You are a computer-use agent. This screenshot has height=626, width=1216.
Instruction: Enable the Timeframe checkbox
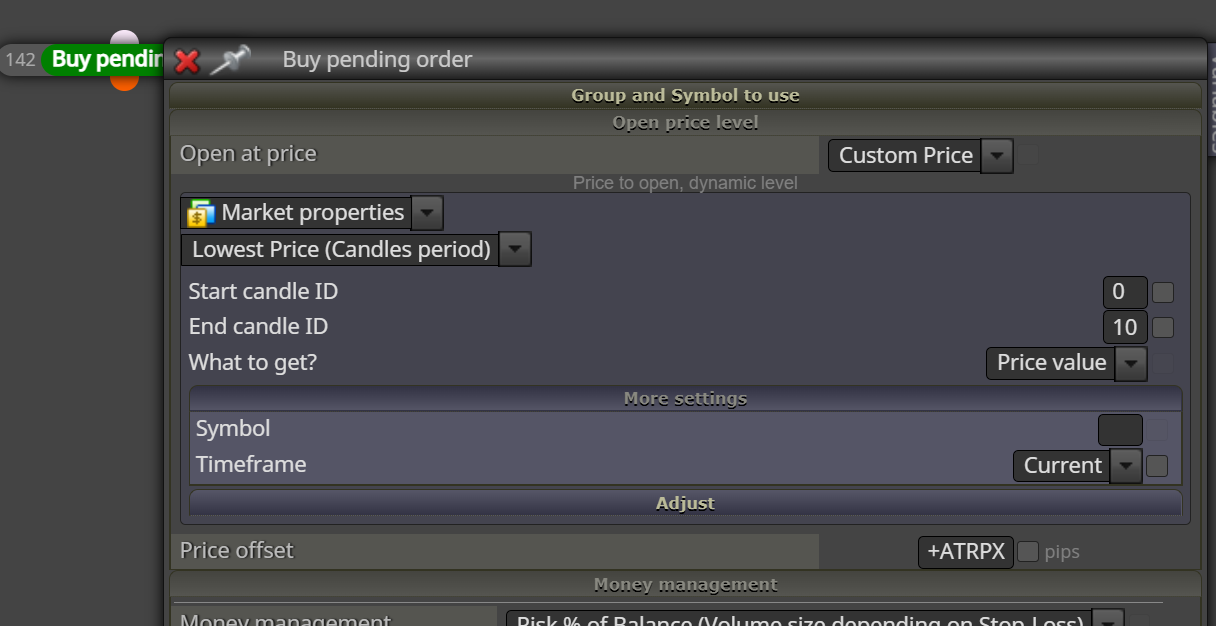pyautogui.click(x=1157, y=465)
